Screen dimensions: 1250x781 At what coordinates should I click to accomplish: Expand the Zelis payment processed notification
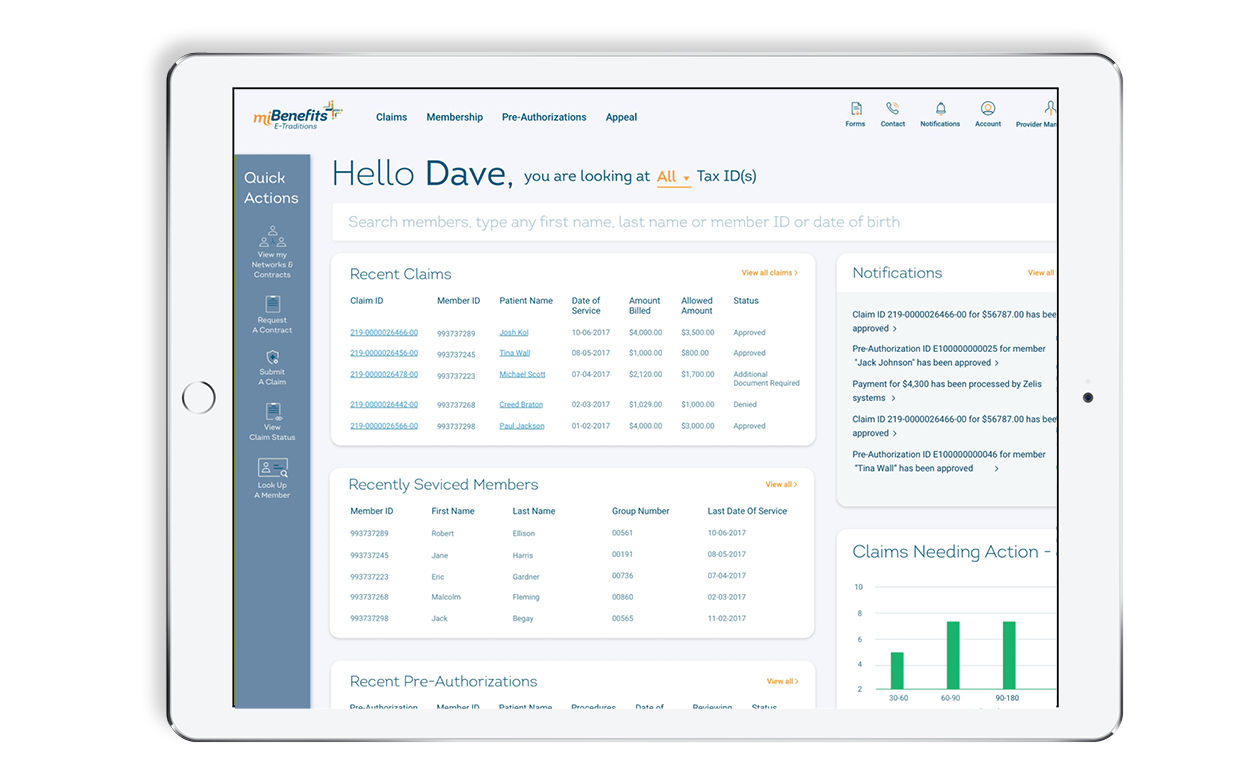pyautogui.click(x=893, y=398)
